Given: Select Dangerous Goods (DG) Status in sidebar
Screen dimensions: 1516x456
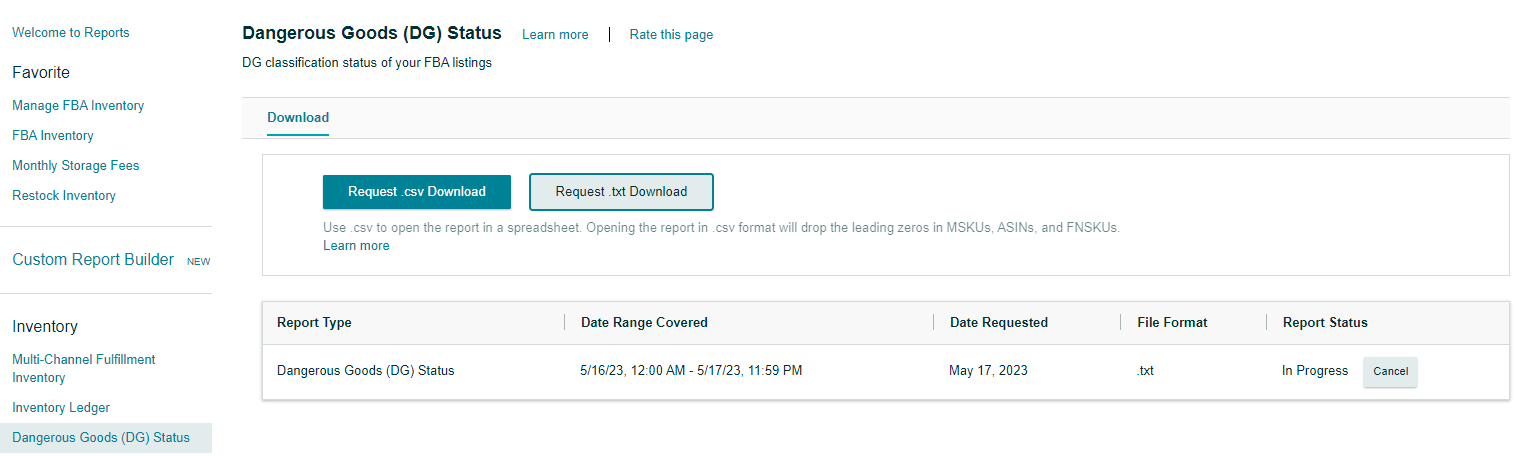Looking at the screenshot, I should 101,438.
